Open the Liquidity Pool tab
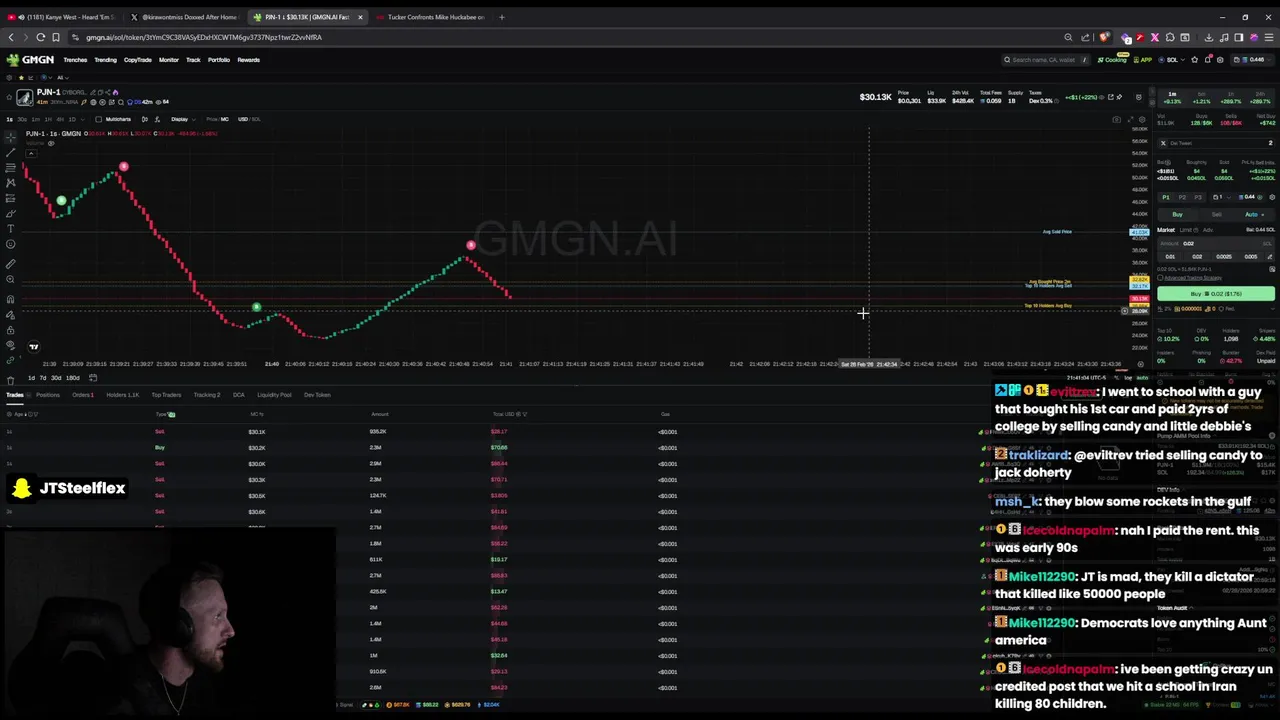The width and height of the screenshot is (1280, 720). point(274,395)
